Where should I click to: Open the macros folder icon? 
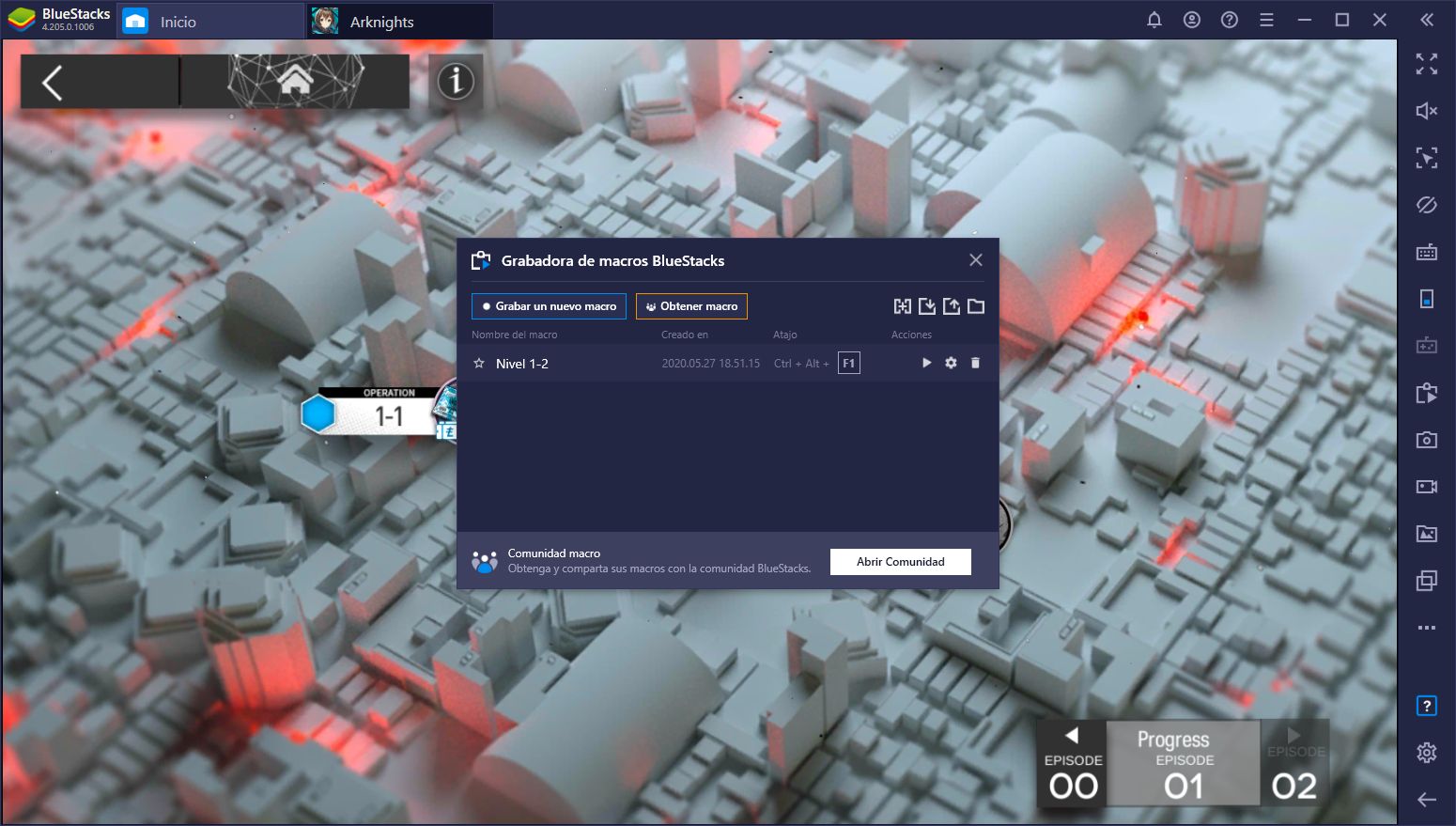tap(976, 306)
